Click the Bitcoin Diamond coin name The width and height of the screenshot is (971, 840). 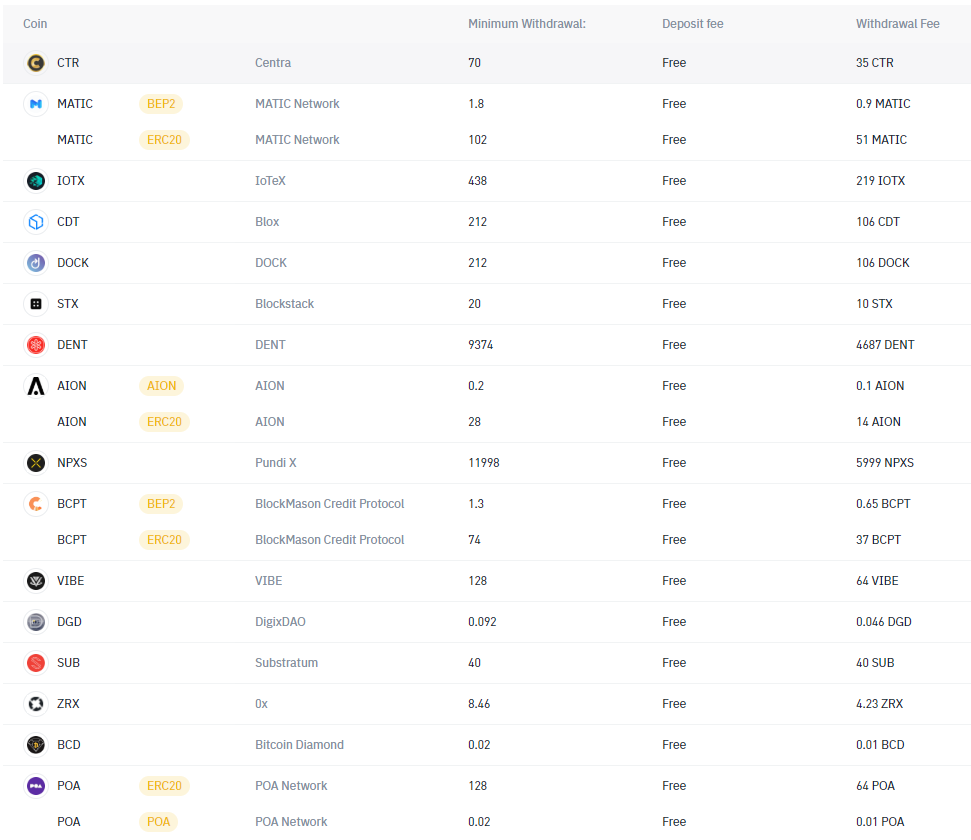click(300, 745)
